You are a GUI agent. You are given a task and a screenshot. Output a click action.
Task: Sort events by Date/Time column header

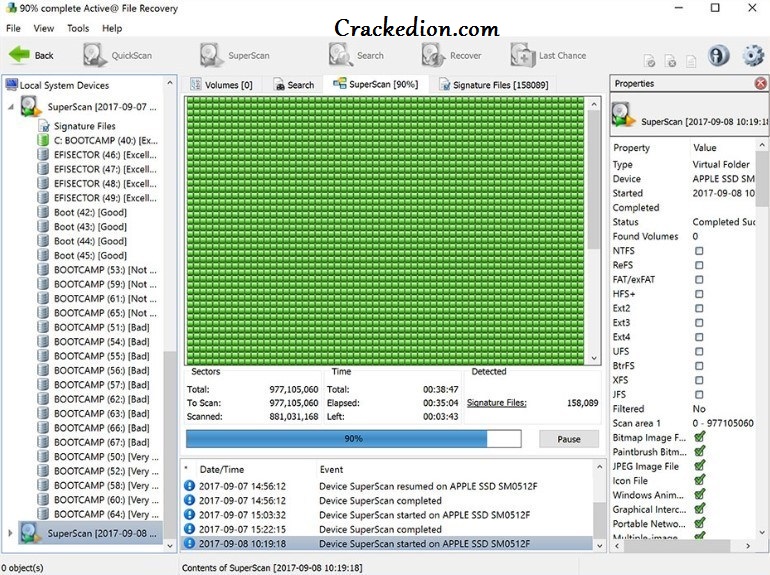pos(221,469)
